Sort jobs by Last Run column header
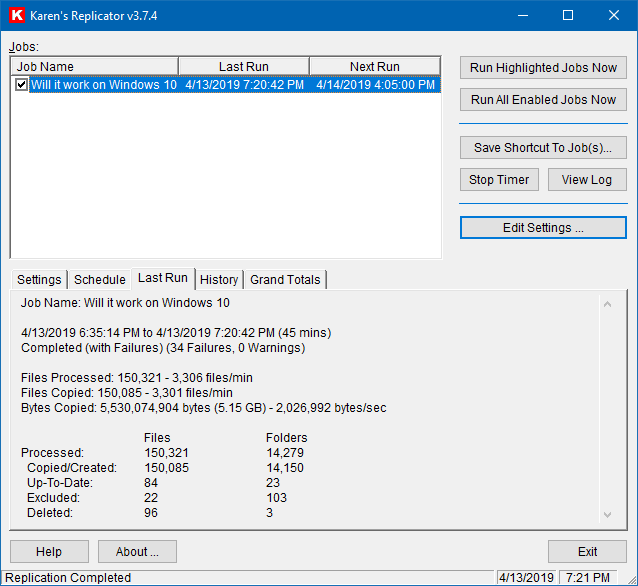Image resolution: width=638 pixels, height=586 pixels. click(243, 67)
